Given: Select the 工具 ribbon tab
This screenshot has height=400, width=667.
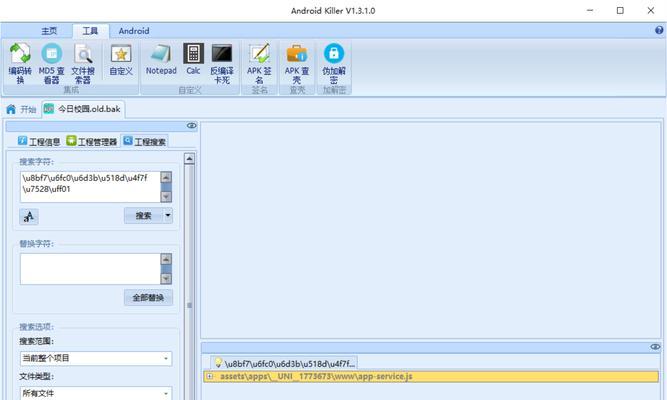Looking at the screenshot, I should (x=90, y=31).
